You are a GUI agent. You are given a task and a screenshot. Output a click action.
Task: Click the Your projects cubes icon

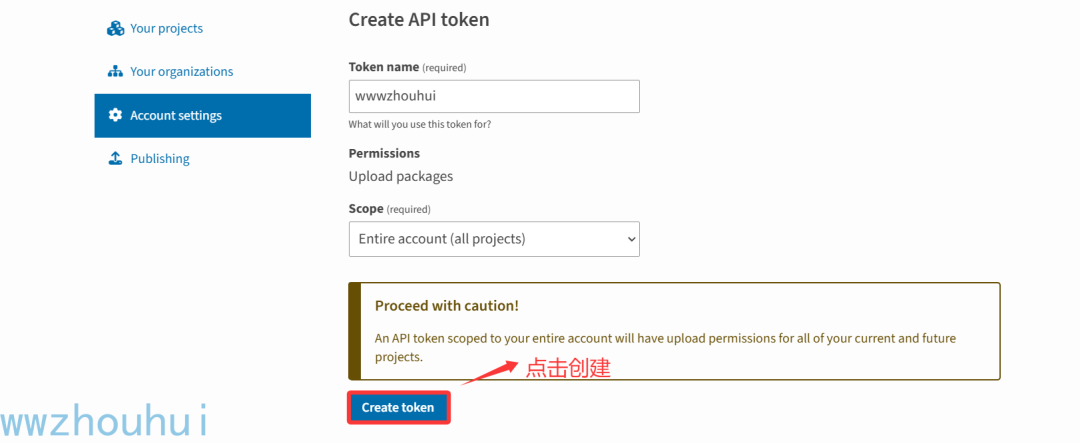click(x=115, y=29)
